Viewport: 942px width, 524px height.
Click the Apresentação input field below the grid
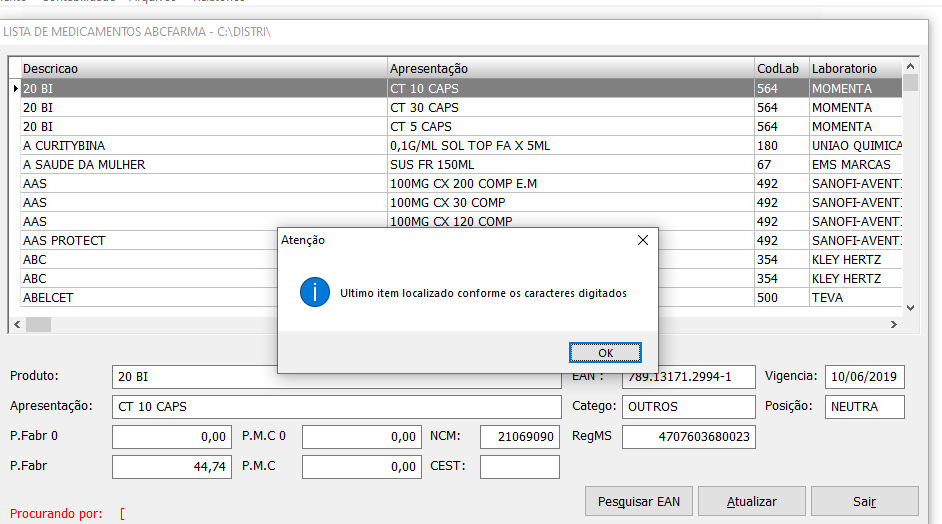pos(336,407)
